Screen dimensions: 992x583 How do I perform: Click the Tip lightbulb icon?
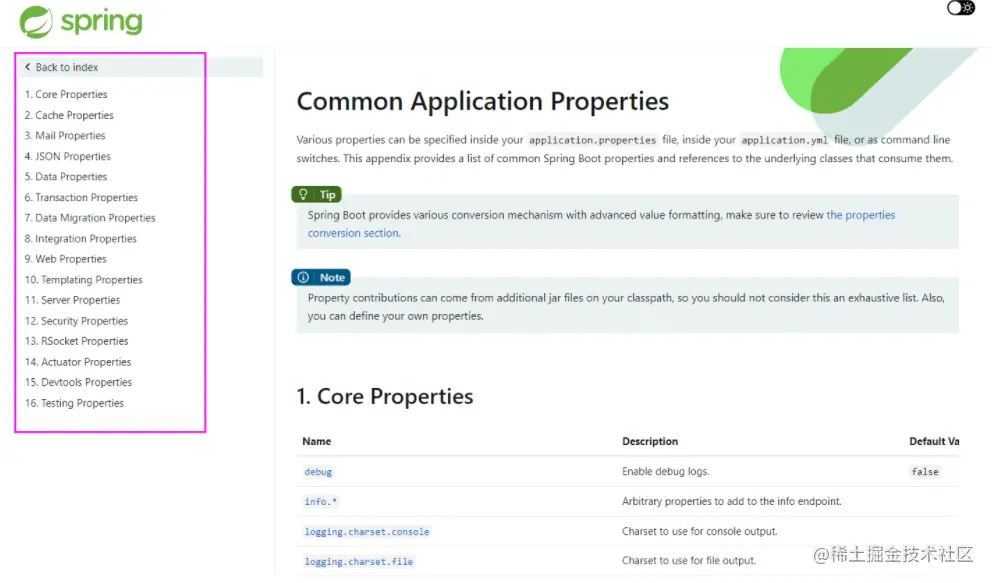(303, 194)
